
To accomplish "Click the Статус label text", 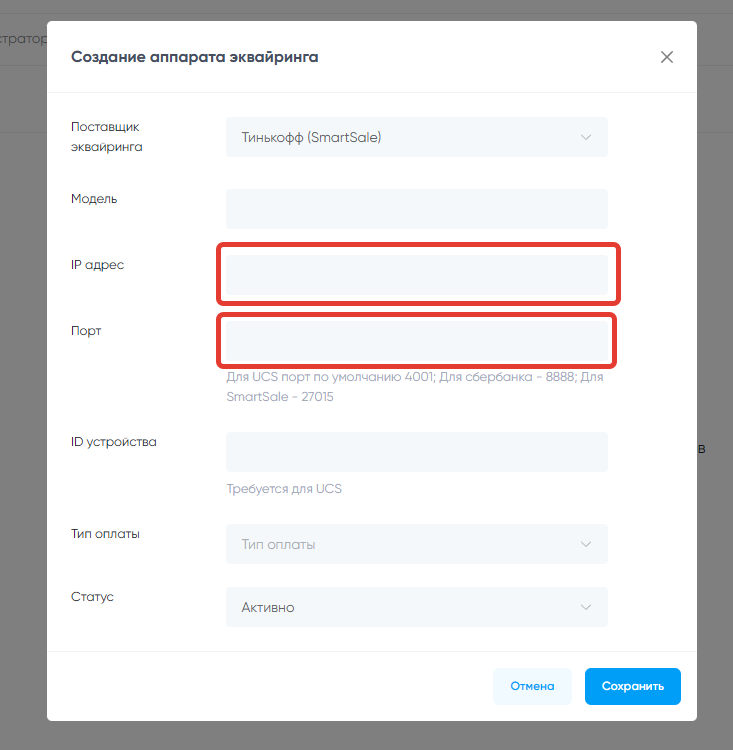I will pyautogui.click(x=93, y=597).
